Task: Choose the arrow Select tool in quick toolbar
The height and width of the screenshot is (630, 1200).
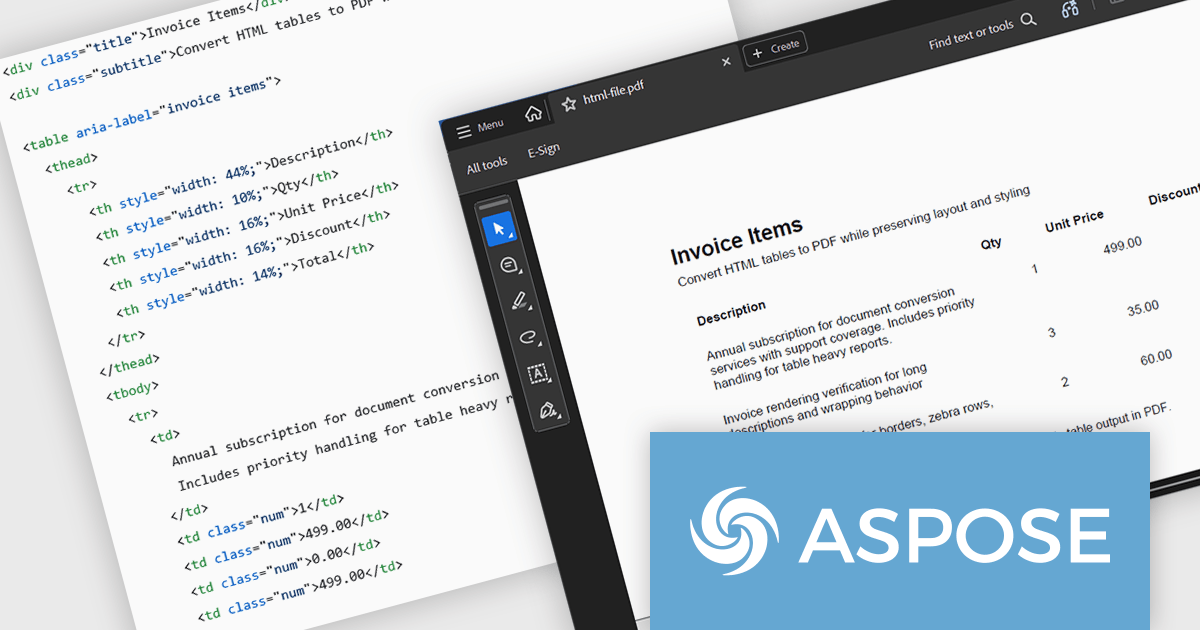Action: coord(499,229)
